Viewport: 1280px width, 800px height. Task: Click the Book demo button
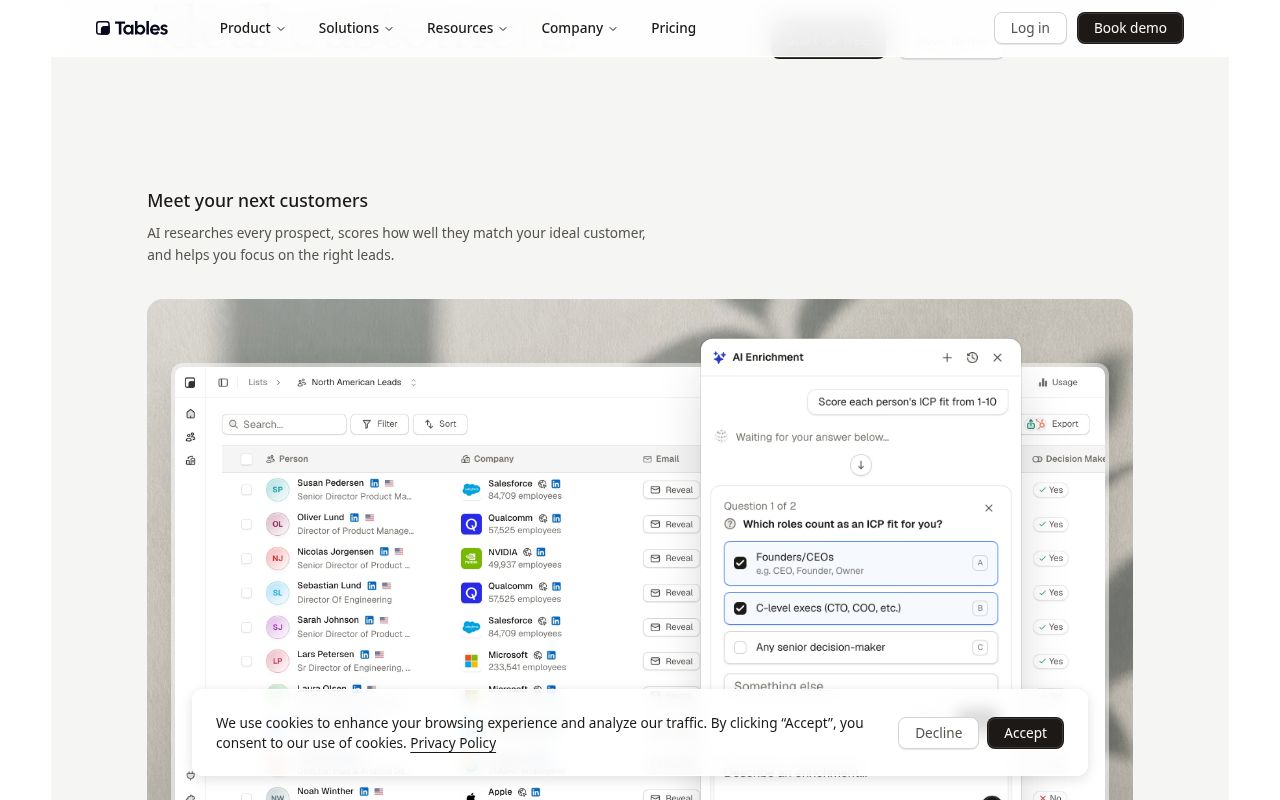coord(1130,28)
